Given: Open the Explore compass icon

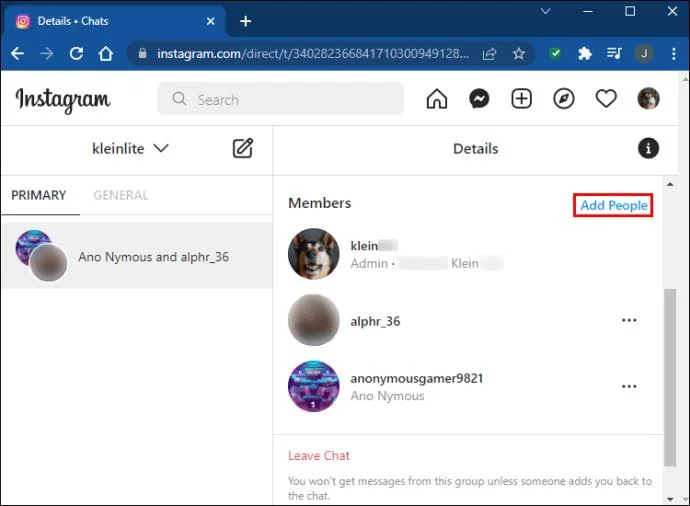Looking at the screenshot, I should coord(564,99).
